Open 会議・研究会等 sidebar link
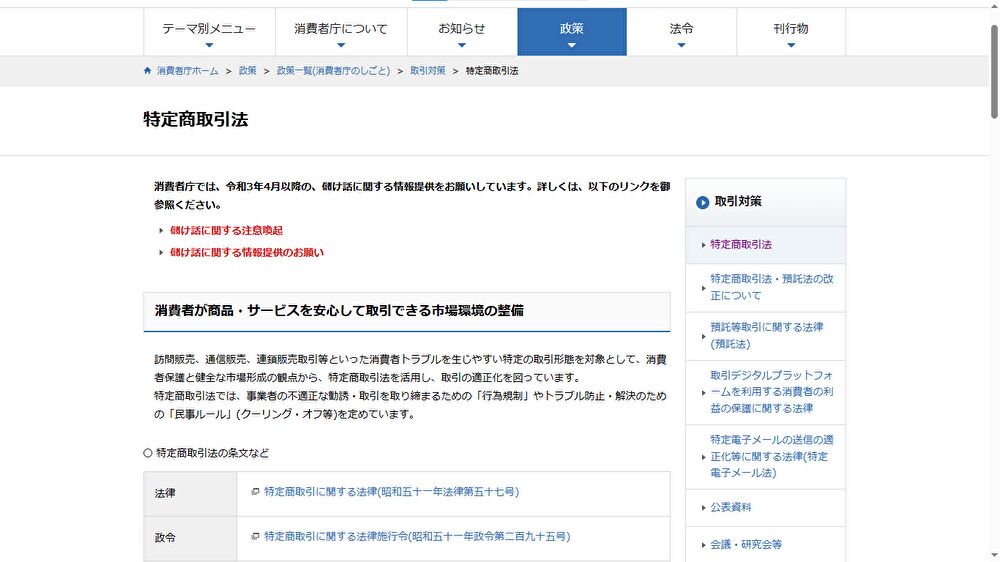 (746, 544)
